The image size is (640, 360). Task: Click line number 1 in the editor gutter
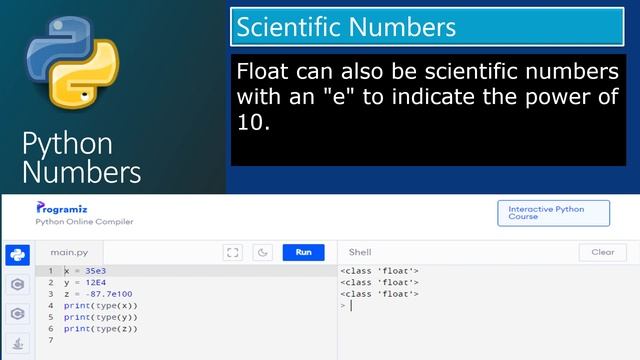coord(51,271)
